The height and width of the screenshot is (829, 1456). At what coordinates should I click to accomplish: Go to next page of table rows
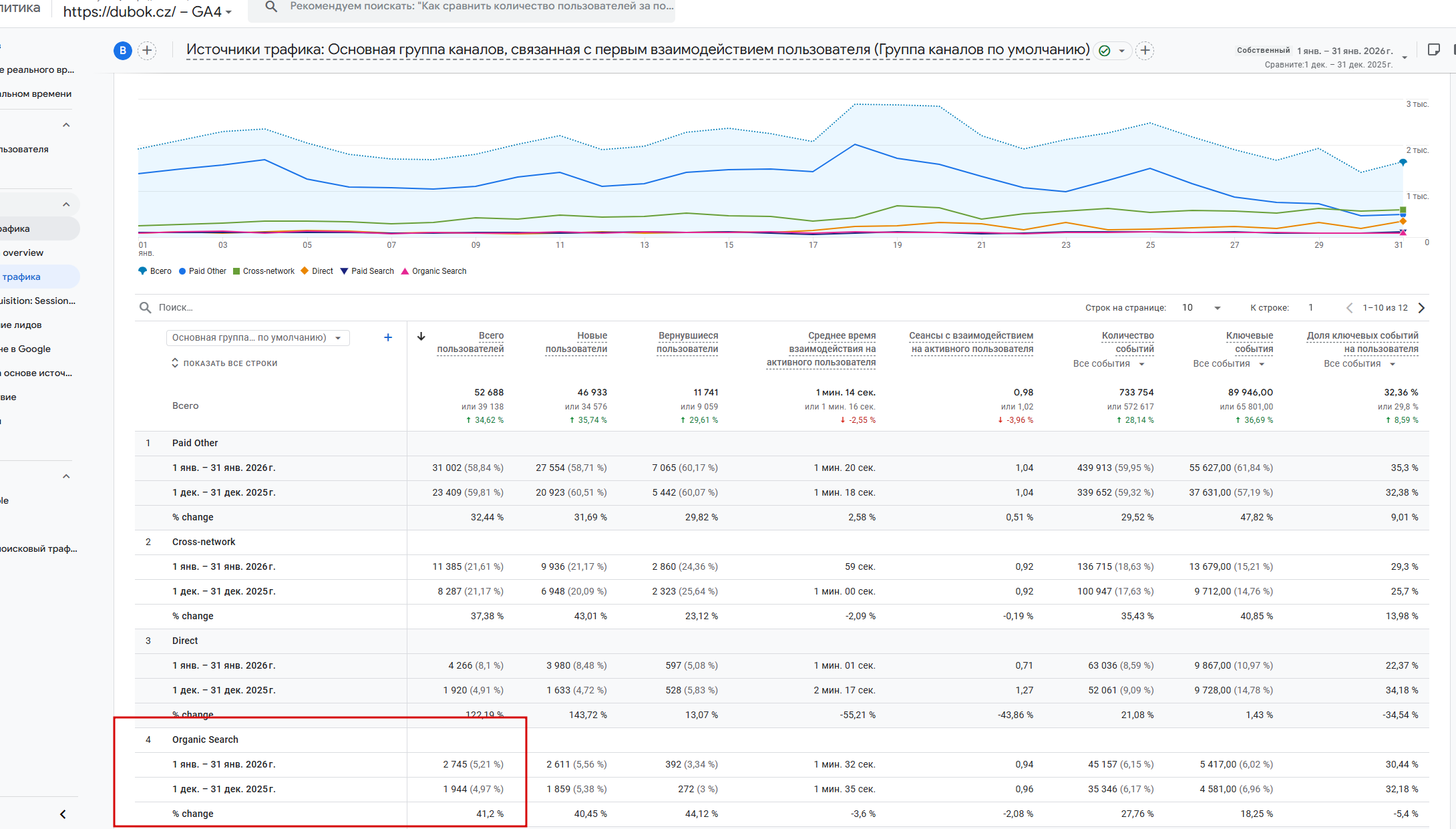(x=1421, y=308)
